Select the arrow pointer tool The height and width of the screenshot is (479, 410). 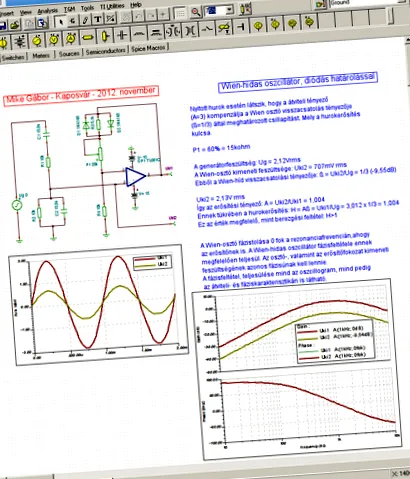[60, 22]
